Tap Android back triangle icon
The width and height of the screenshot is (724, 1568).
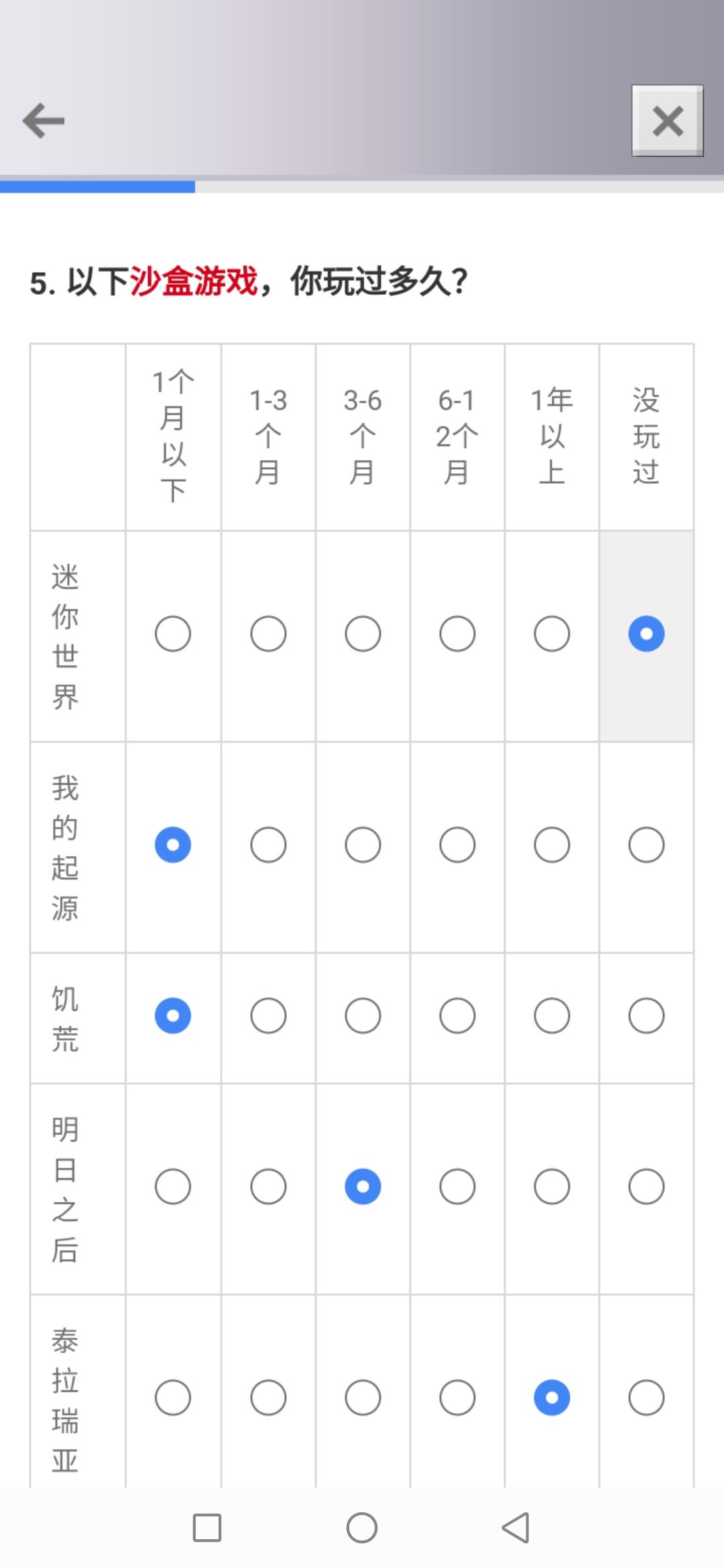point(516,1528)
